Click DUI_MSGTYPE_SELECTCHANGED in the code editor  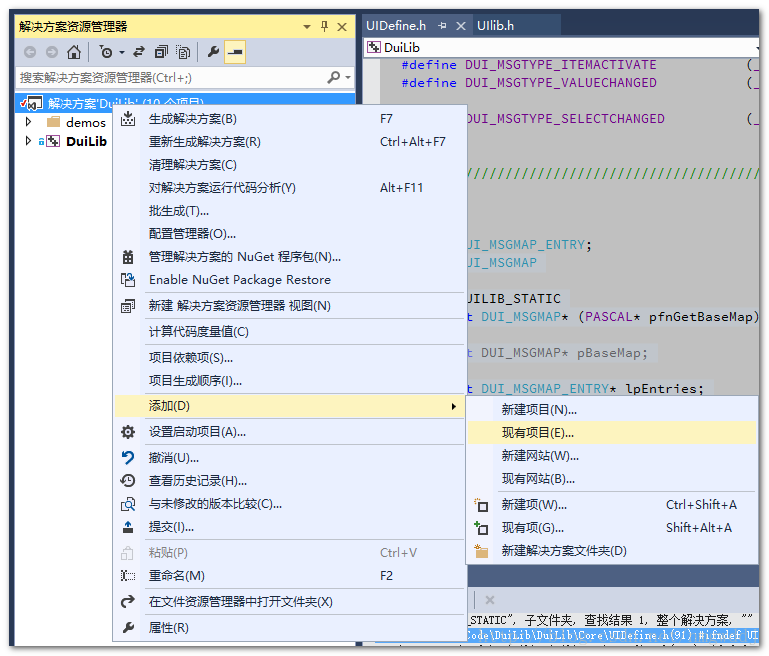coord(565,119)
